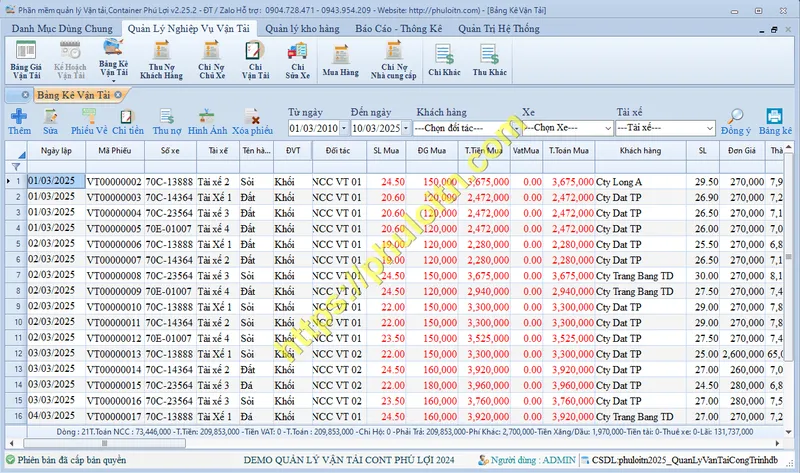
Task: Open Hình Ảnh toolbar icon
Action: (x=207, y=121)
